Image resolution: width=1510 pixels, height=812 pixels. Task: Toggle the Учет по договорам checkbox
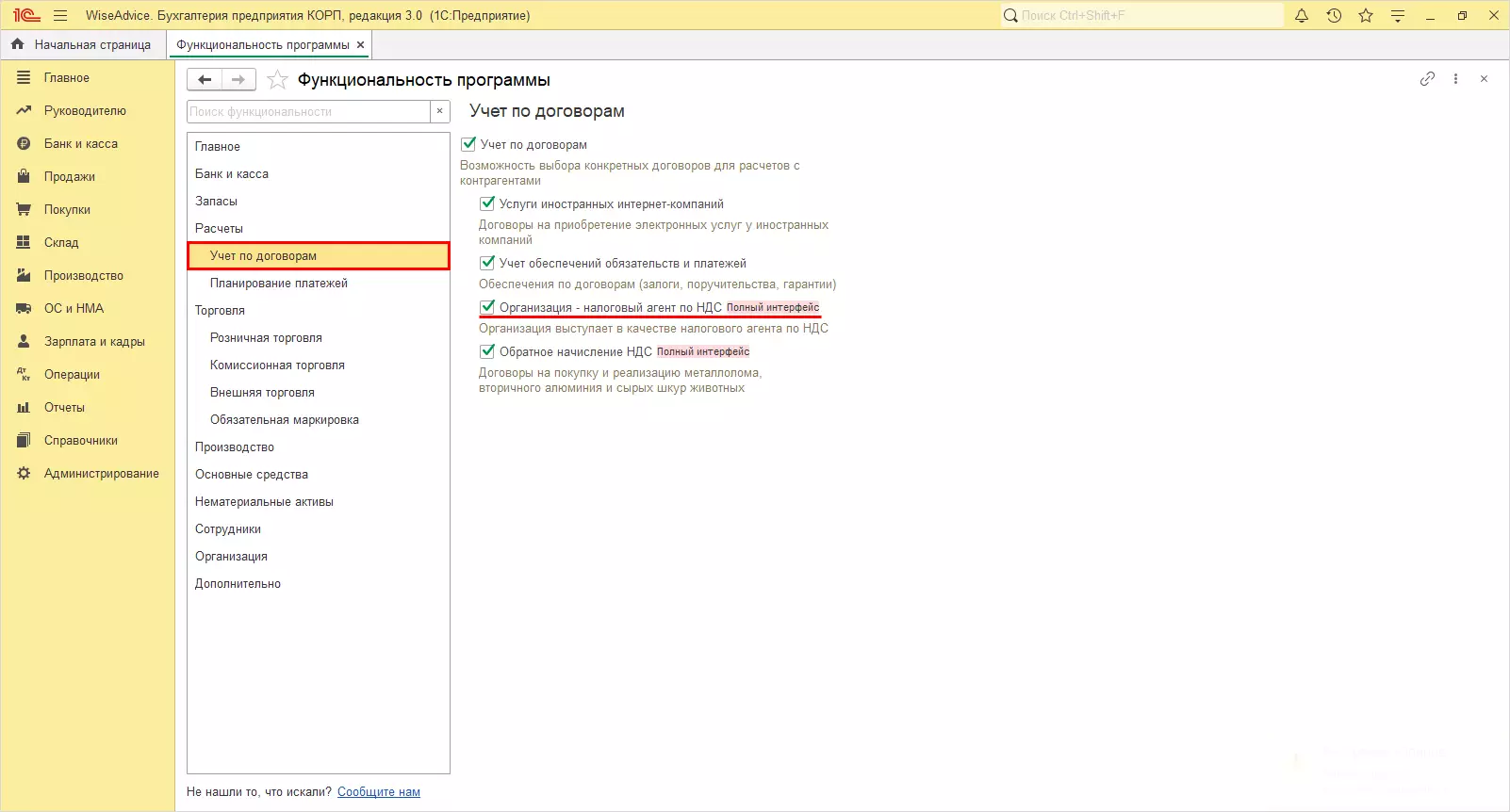(x=468, y=144)
